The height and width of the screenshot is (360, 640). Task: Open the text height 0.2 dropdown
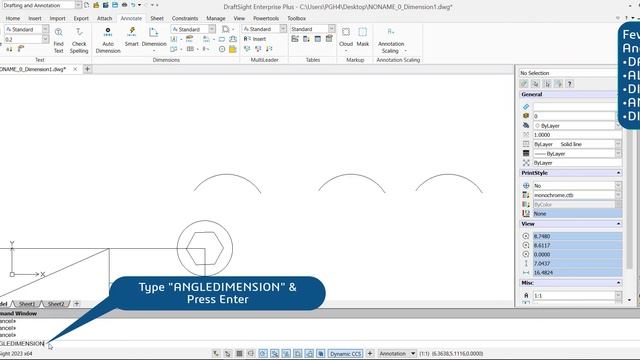[x=45, y=39]
